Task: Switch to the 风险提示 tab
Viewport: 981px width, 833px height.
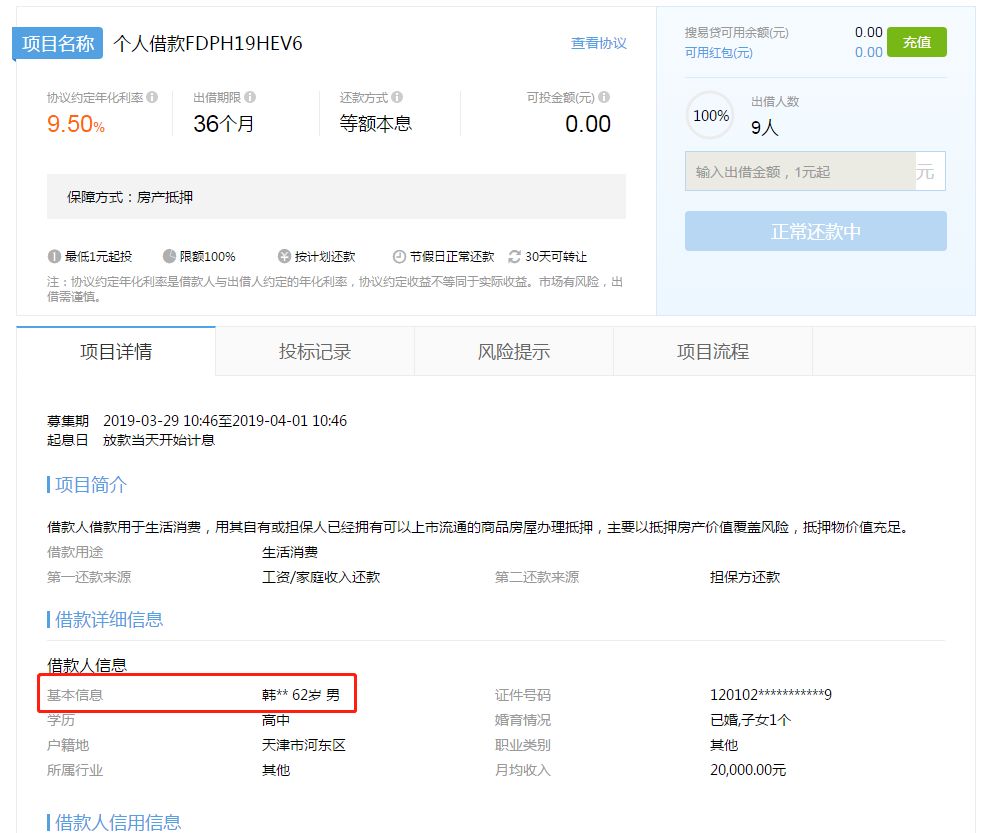Action: tap(514, 352)
